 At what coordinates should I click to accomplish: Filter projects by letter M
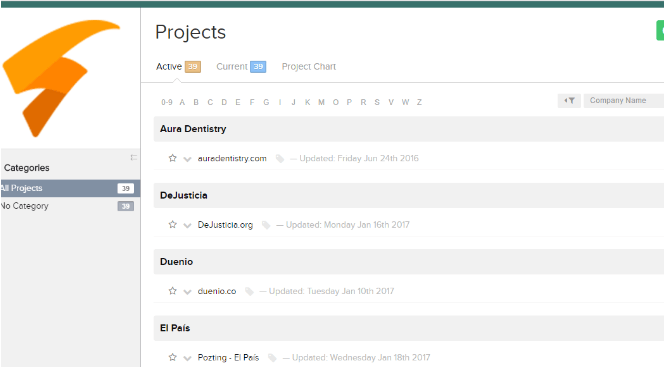coord(321,102)
